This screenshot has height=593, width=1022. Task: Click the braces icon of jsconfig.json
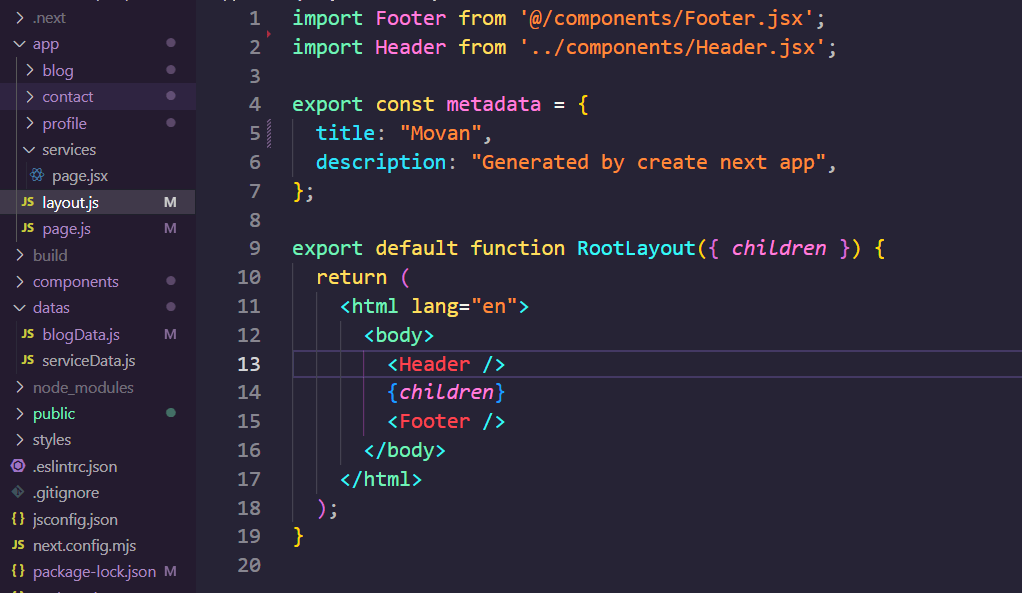click(18, 519)
